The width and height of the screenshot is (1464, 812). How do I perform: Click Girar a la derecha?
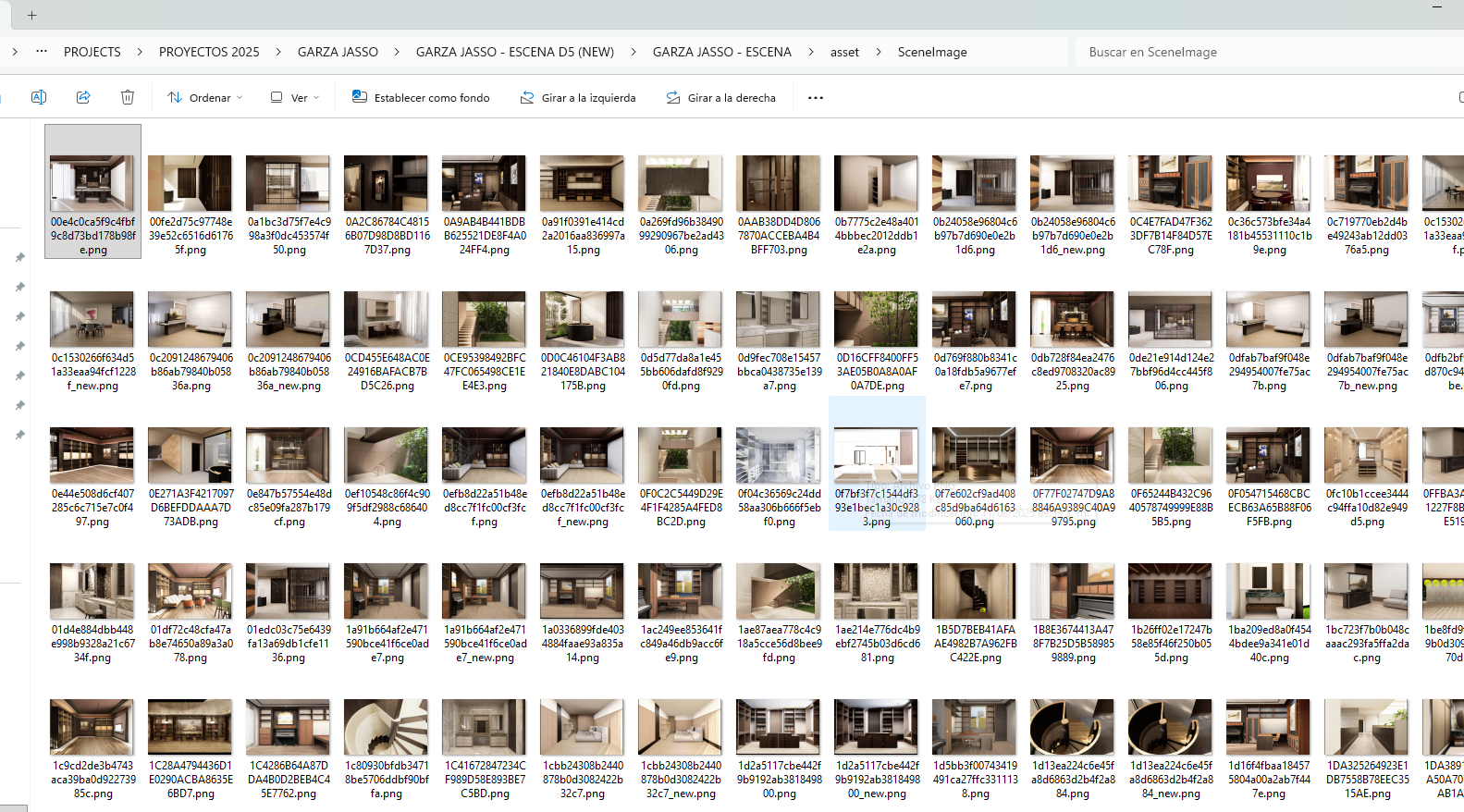[721, 97]
